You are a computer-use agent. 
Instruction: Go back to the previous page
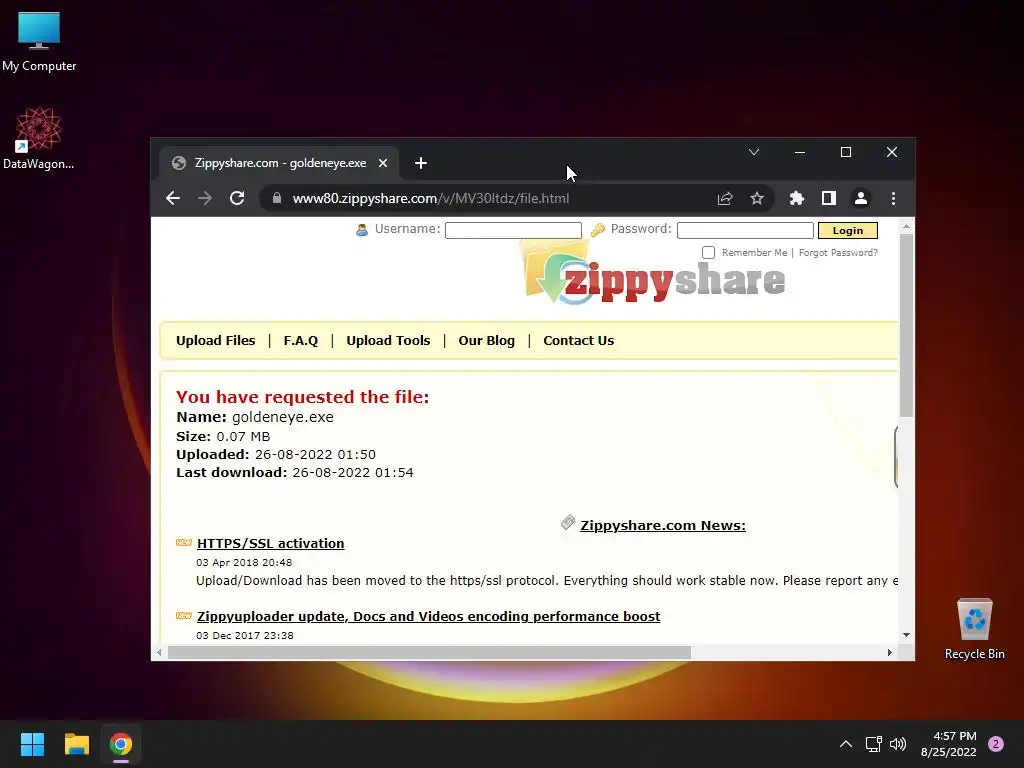point(173,199)
